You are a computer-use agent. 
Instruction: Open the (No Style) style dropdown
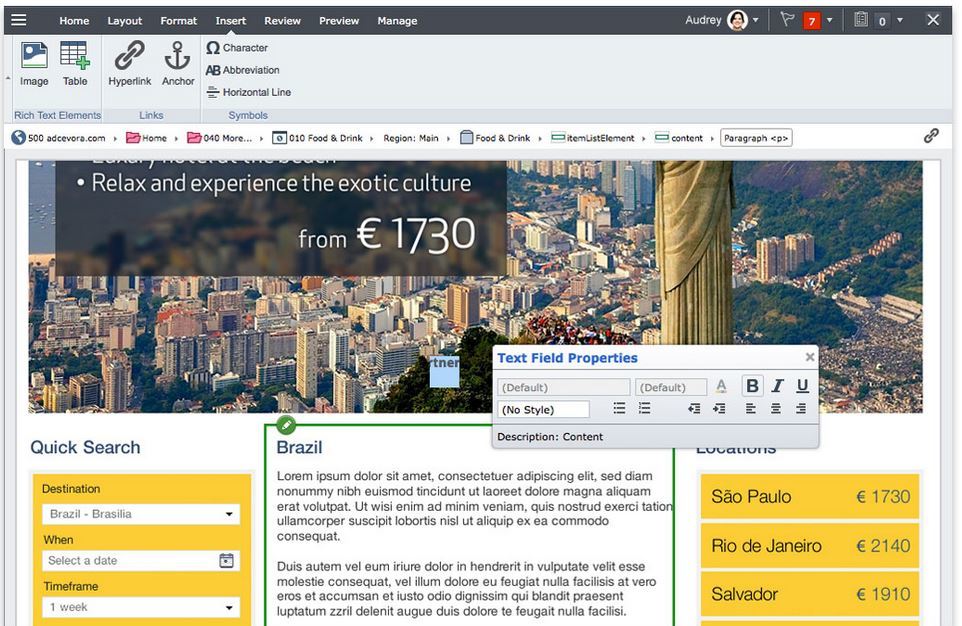click(x=544, y=409)
